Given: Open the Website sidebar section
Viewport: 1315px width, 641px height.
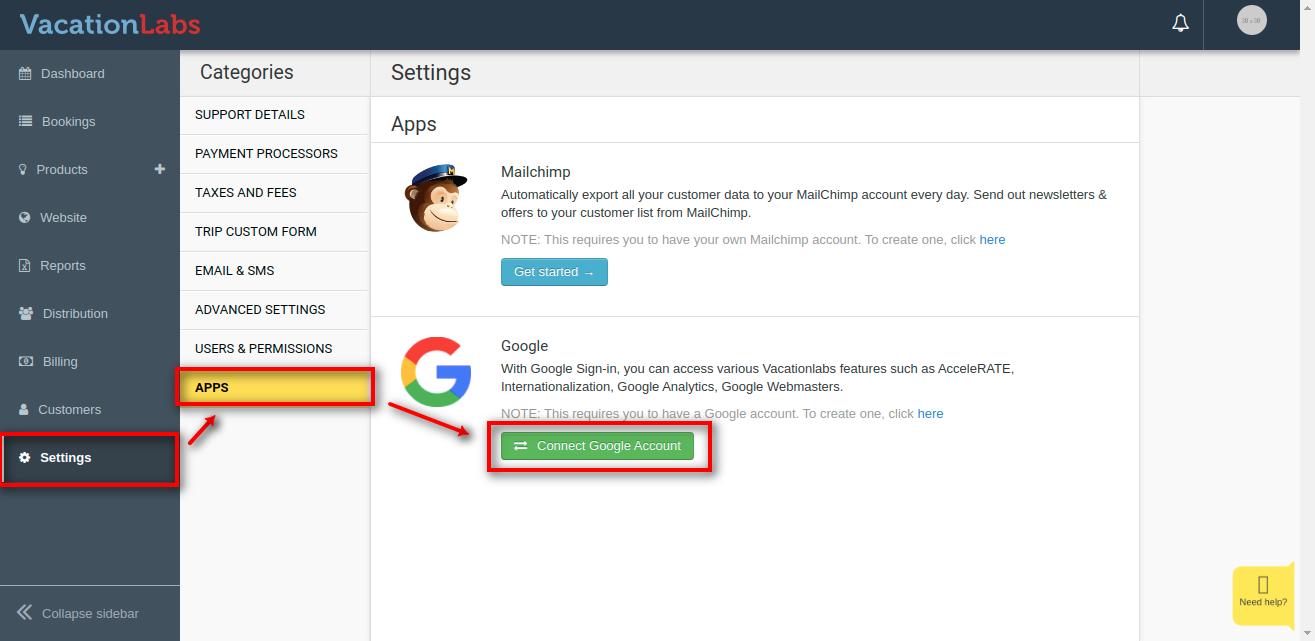Looking at the screenshot, I should click(x=63, y=218).
